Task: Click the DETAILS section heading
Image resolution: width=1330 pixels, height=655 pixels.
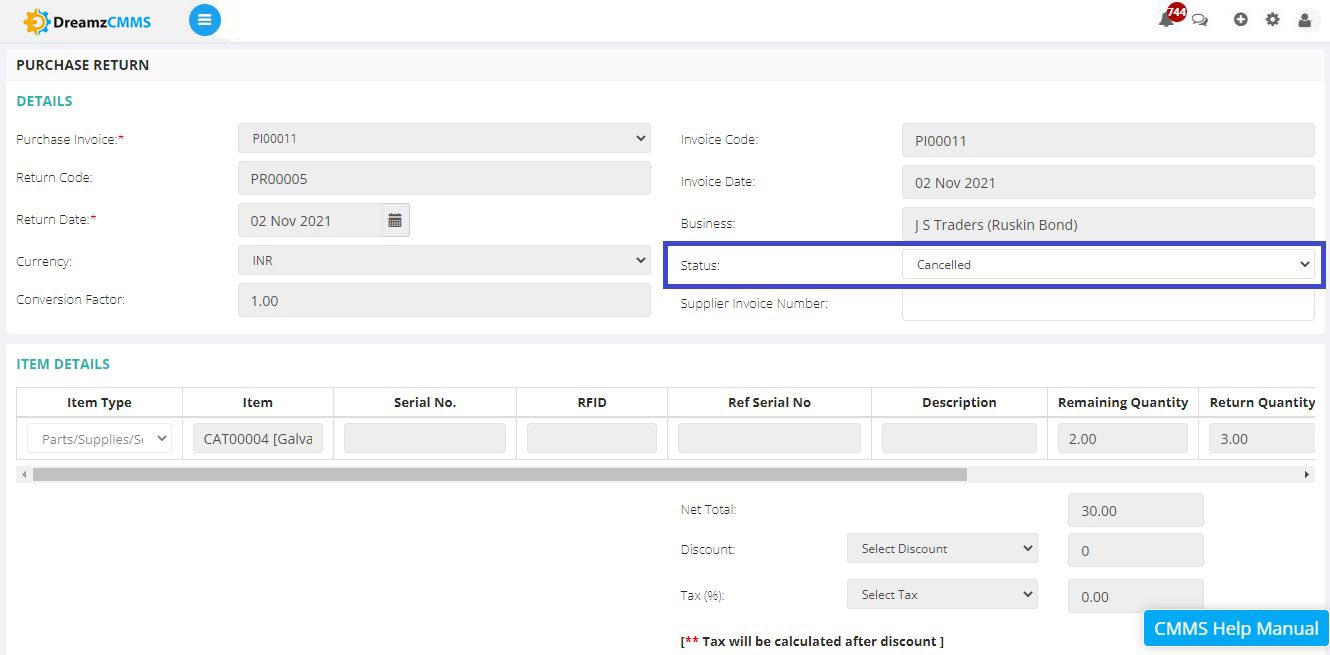Action: pos(44,101)
